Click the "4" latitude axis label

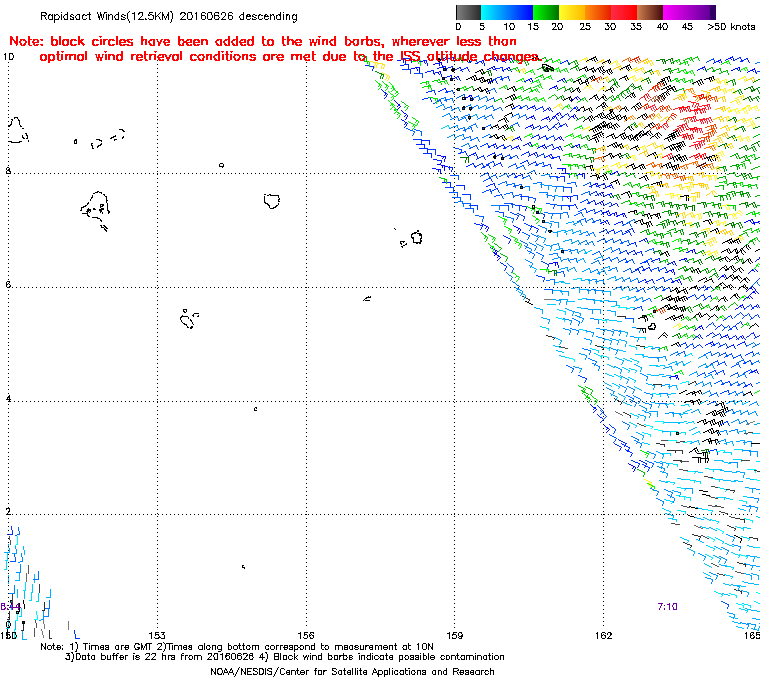click(x=8, y=399)
